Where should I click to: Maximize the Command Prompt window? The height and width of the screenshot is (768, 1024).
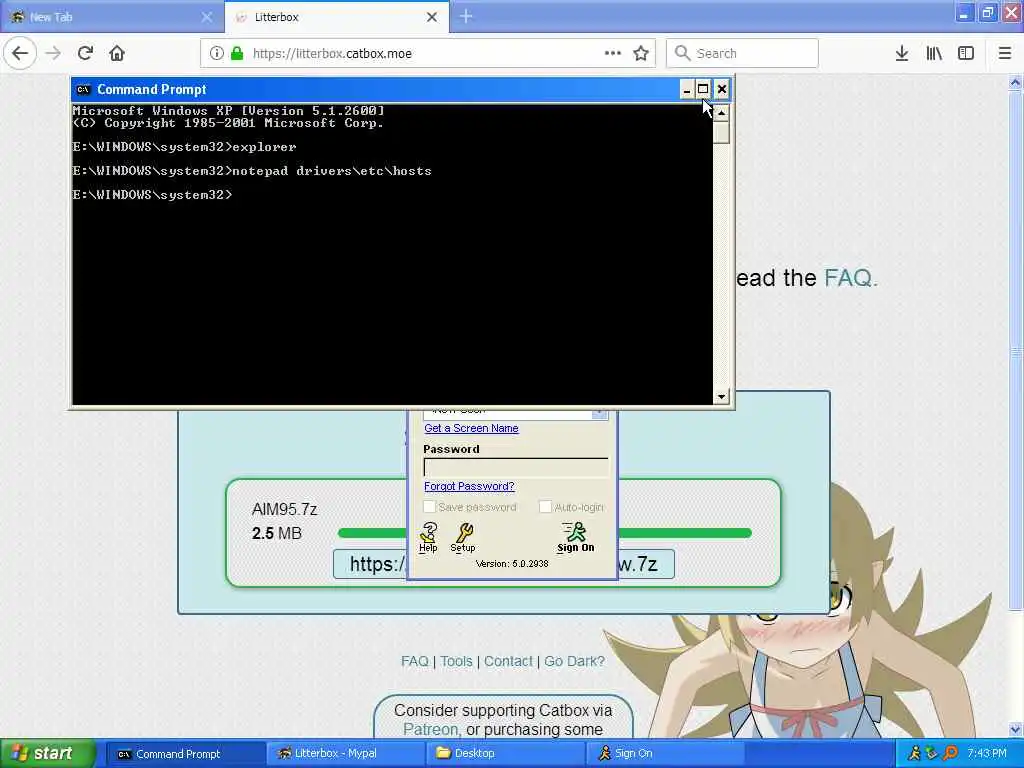pyautogui.click(x=703, y=89)
